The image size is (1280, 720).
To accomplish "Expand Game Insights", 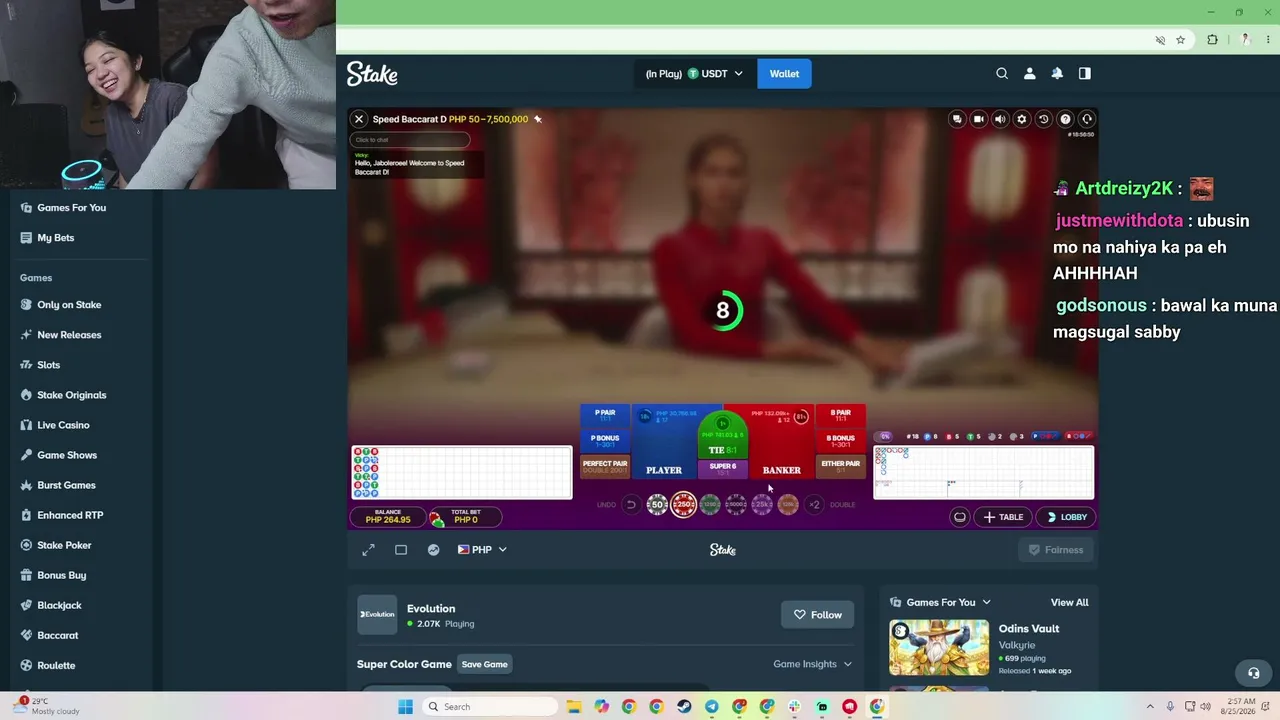I will click(812, 664).
